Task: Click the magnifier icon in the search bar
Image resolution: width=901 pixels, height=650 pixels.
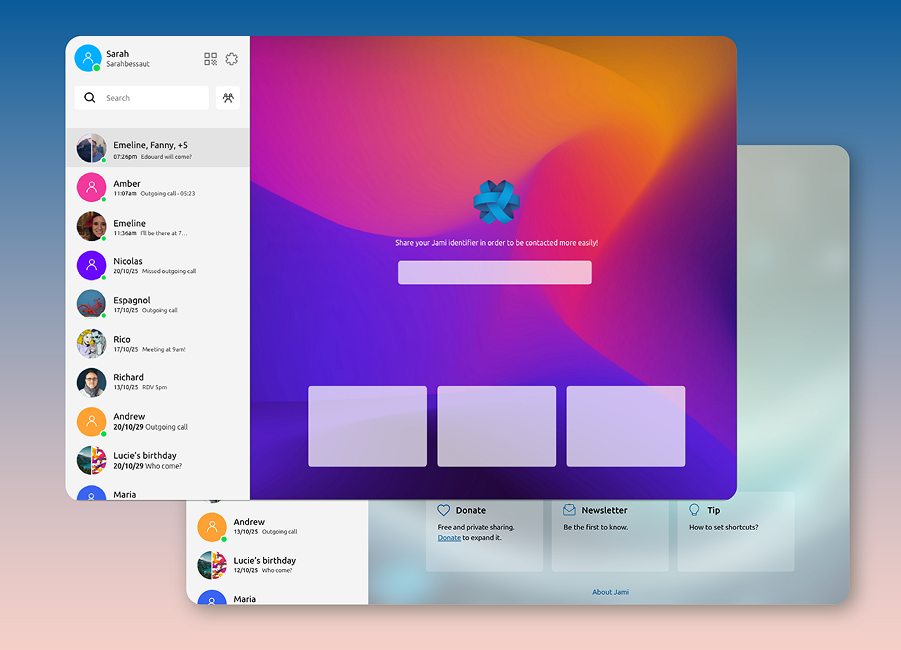Action: point(90,98)
